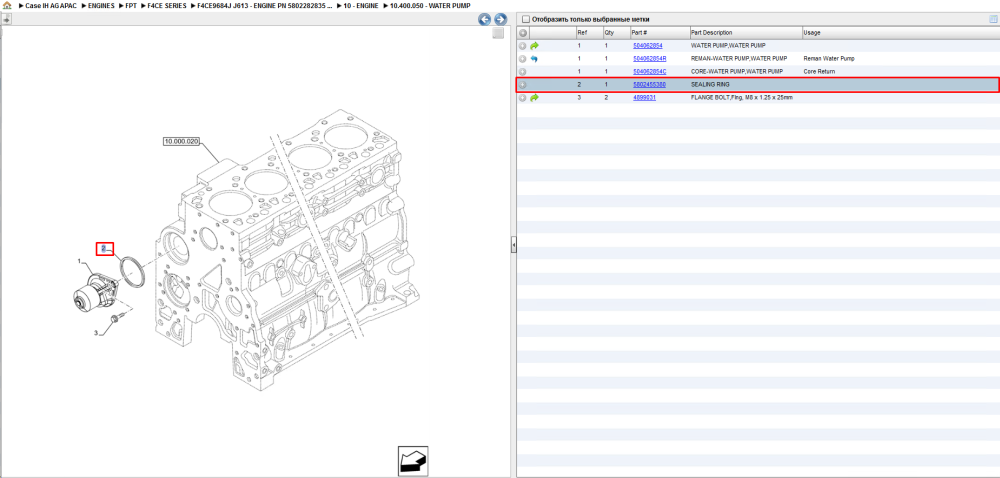Click the 10.000.020 reference label in diagram

coord(182,141)
